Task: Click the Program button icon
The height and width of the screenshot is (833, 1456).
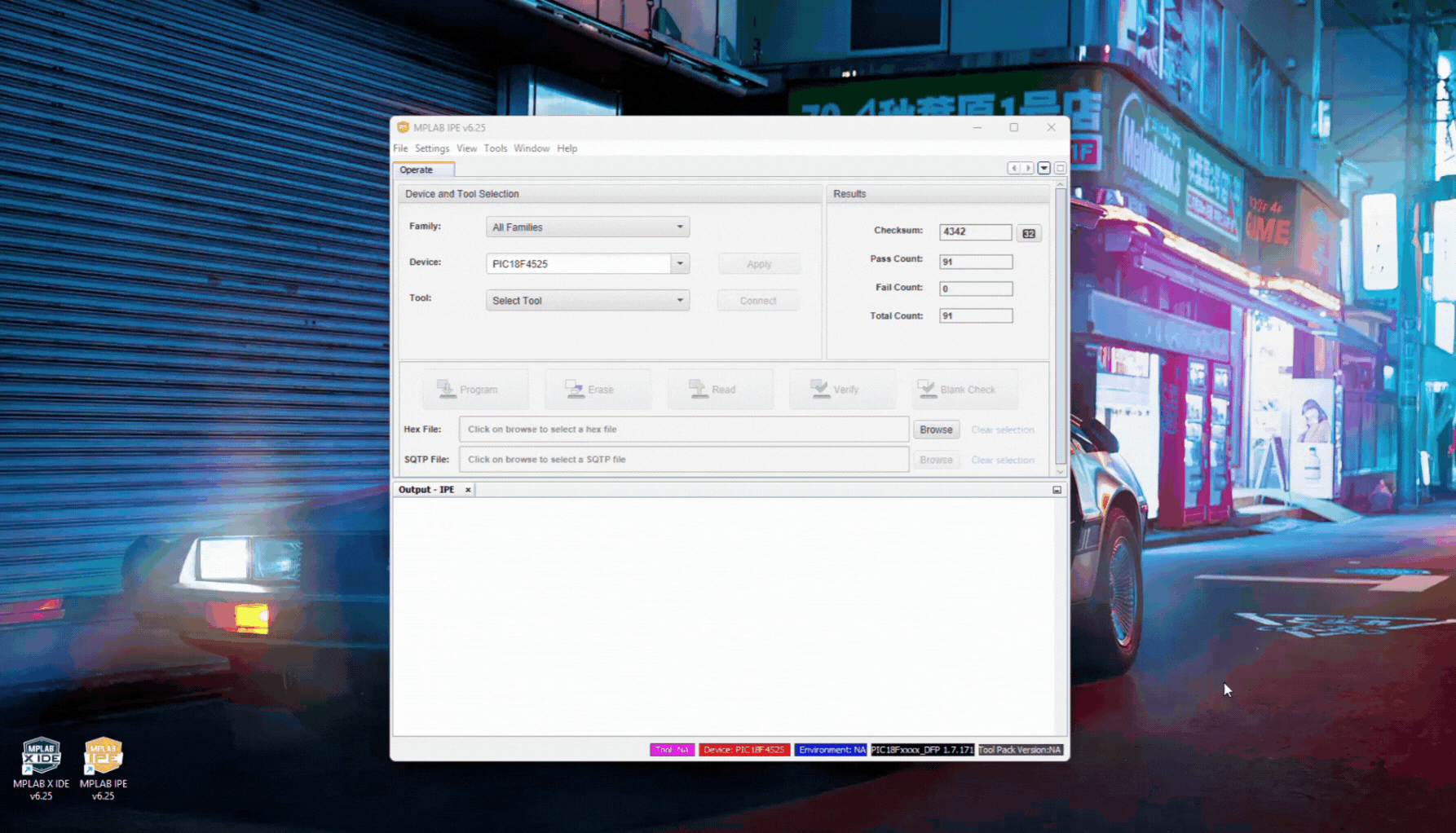Action: tap(447, 389)
